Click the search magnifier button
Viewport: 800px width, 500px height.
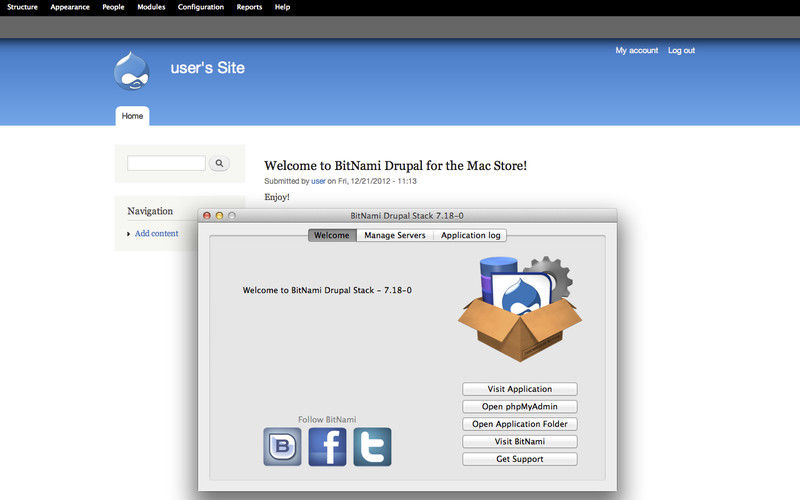coord(219,163)
